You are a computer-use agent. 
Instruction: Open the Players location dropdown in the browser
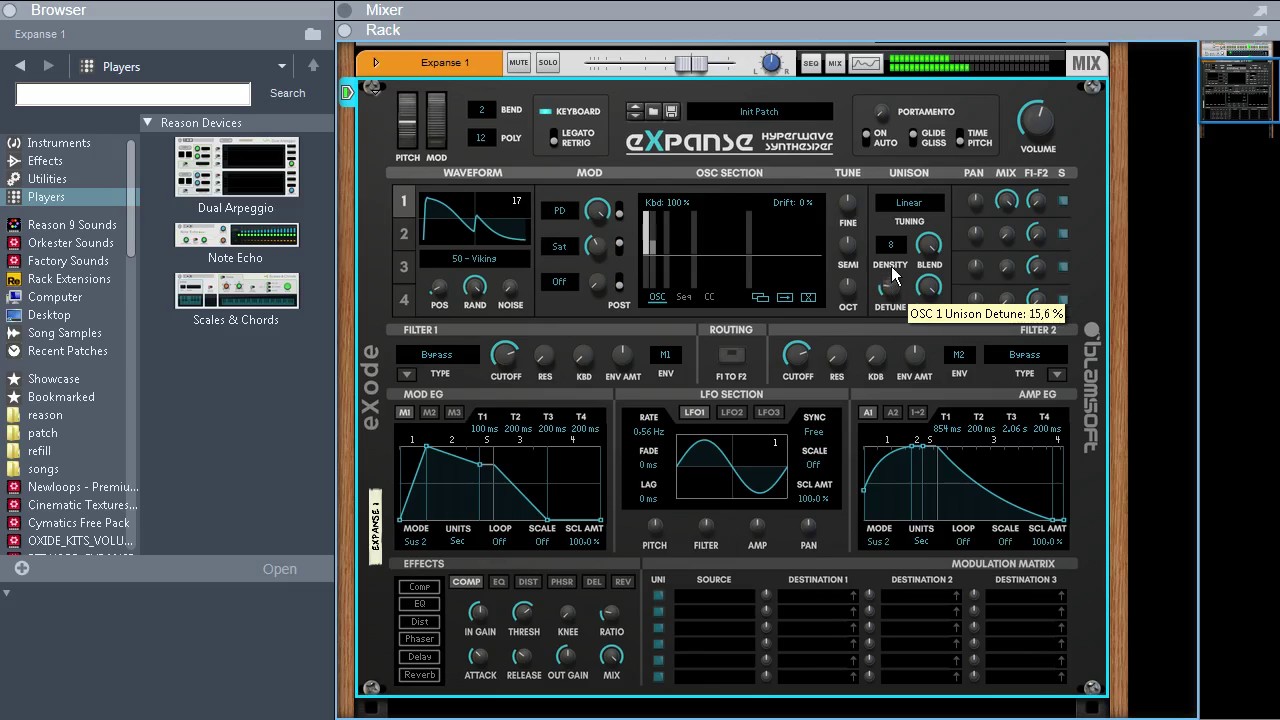coord(282,66)
